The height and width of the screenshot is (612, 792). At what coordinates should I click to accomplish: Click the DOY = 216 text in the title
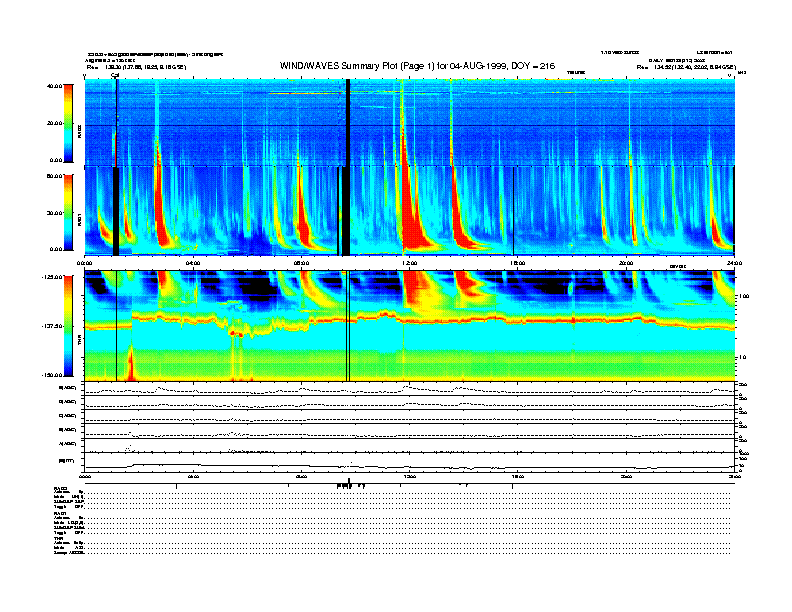click(x=533, y=66)
